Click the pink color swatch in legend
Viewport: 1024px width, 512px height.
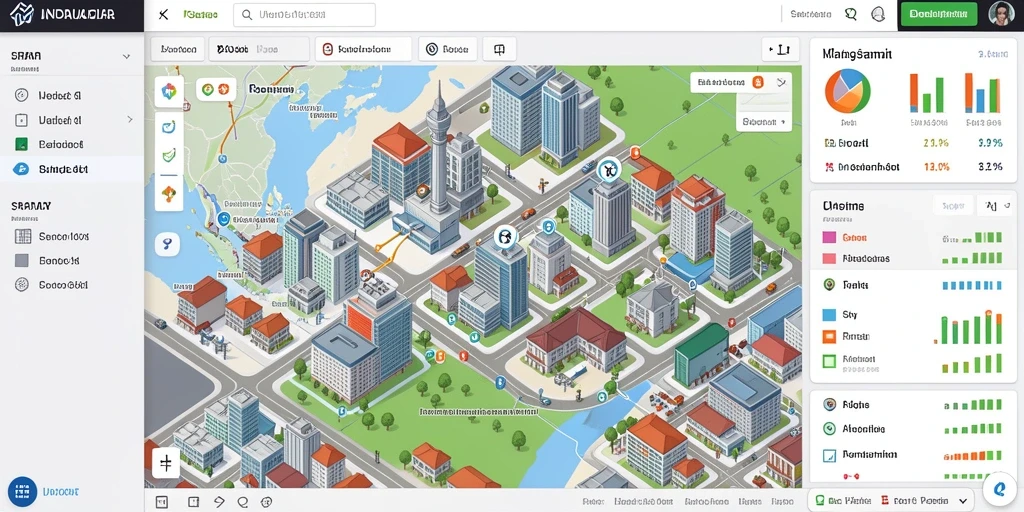pyautogui.click(x=829, y=238)
